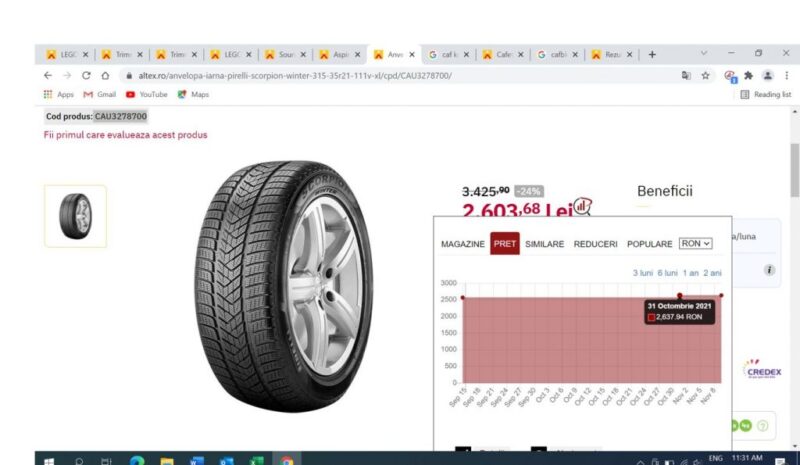
Task: Switch to the MAGAZINE tab
Action: pos(463,244)
